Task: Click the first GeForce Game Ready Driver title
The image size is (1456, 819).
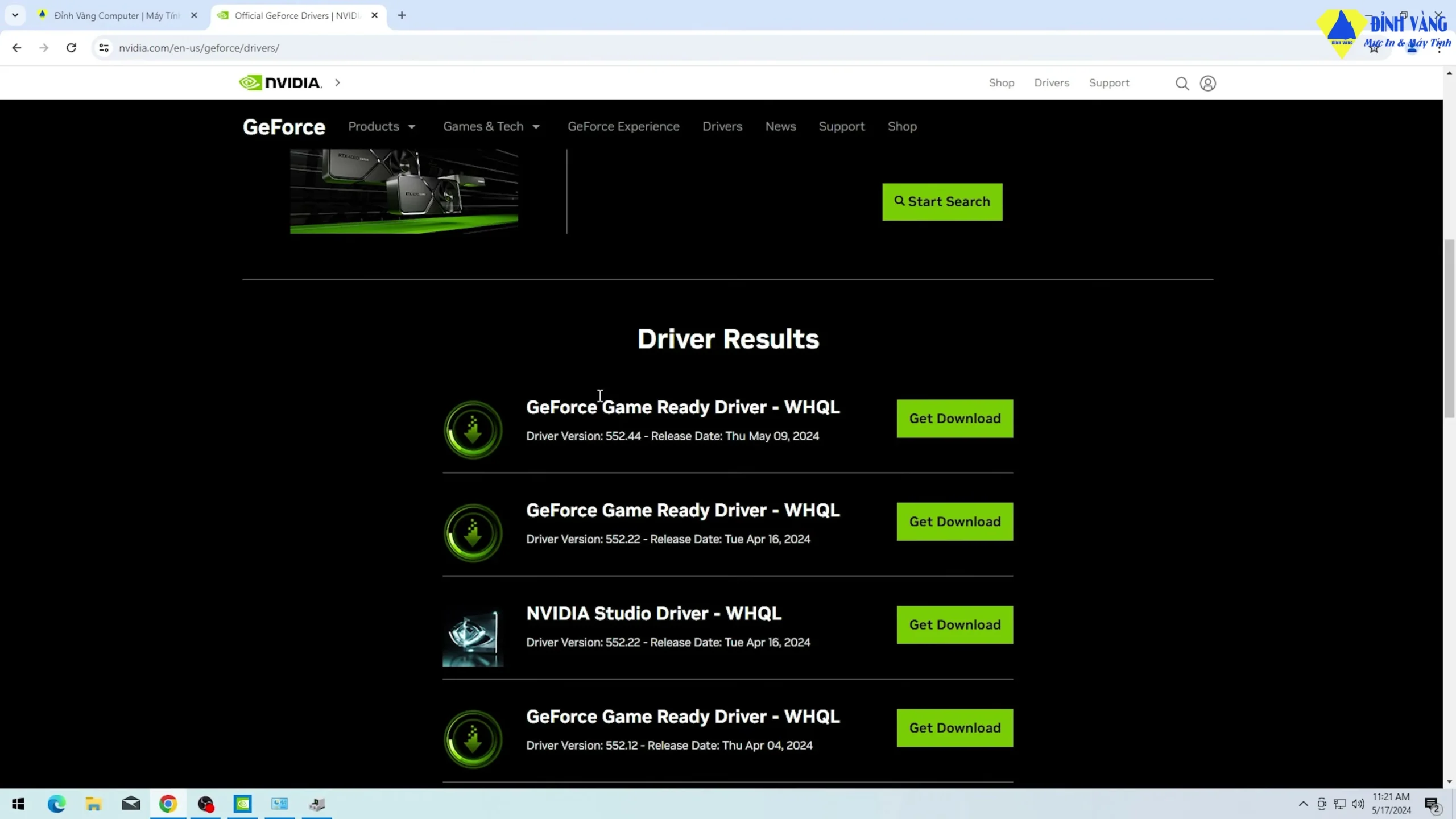Action: [682, 407]
